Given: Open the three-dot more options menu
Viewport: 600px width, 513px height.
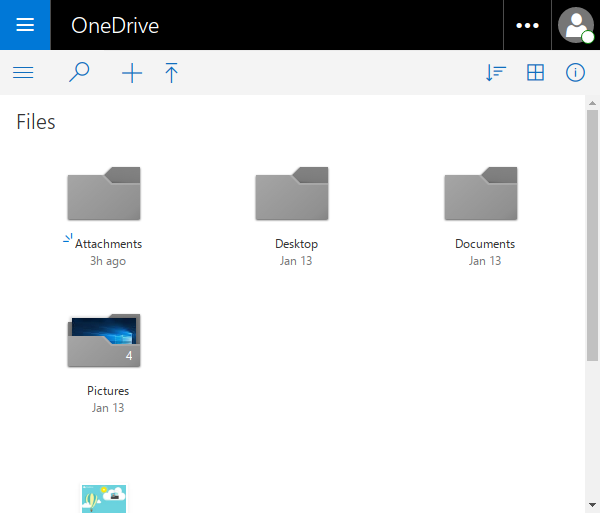Looking at the screenshot, I should (x=527, y=25).
